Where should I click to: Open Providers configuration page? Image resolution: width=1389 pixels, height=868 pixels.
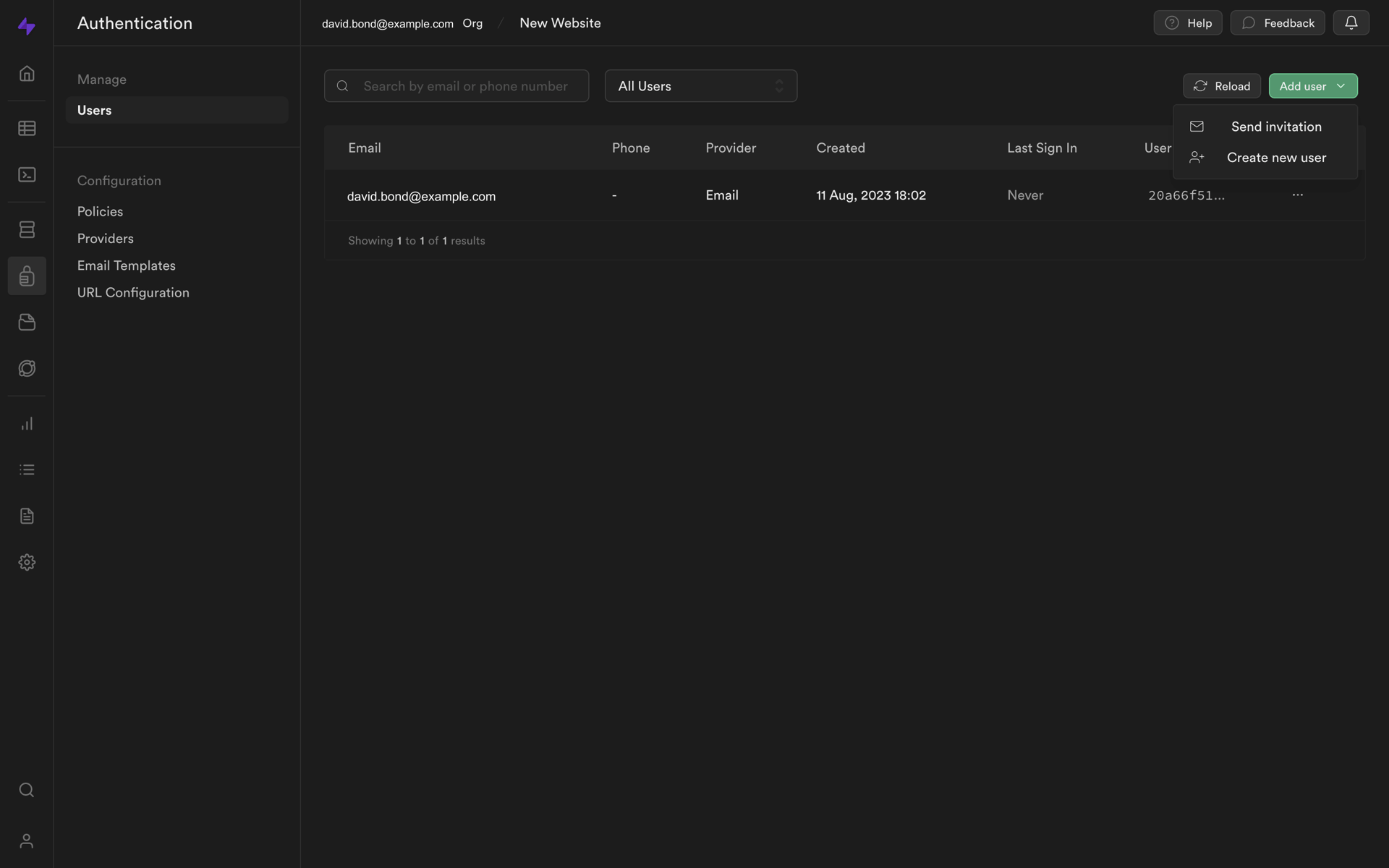[106, 239]
